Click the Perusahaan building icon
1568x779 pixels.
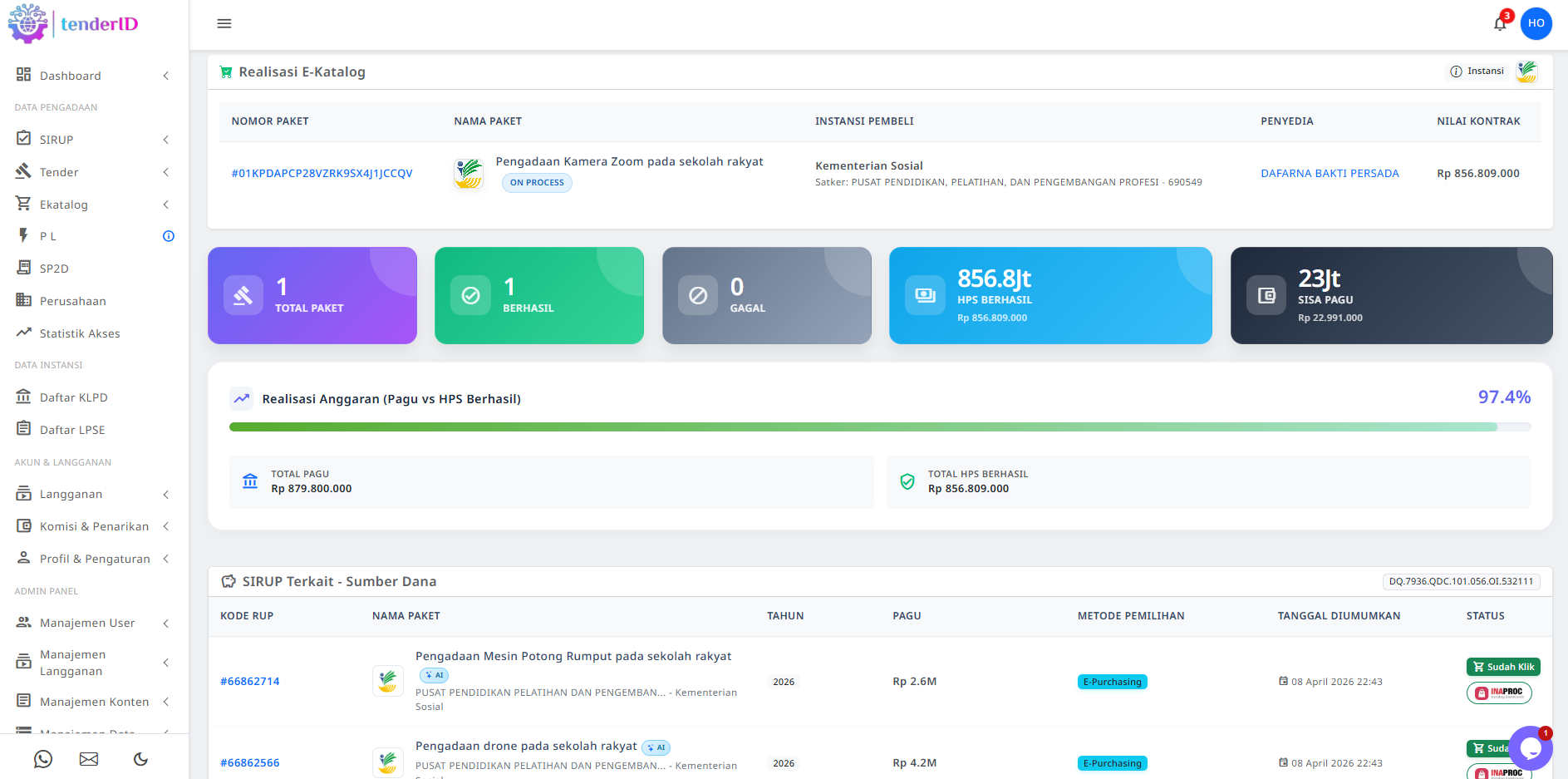tap(23, 300)
